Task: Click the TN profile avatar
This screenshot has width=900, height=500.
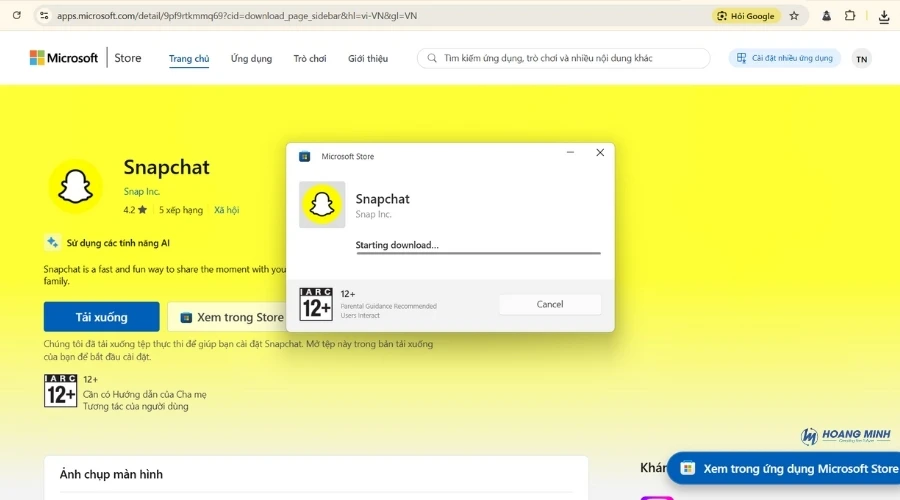Action: tap(861, 59)
